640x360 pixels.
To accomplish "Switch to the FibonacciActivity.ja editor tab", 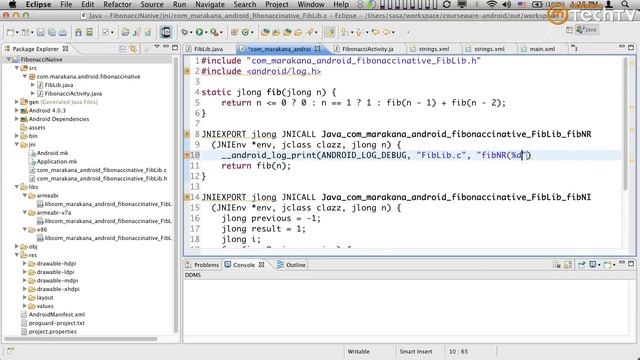I will [x=367, y=49].
